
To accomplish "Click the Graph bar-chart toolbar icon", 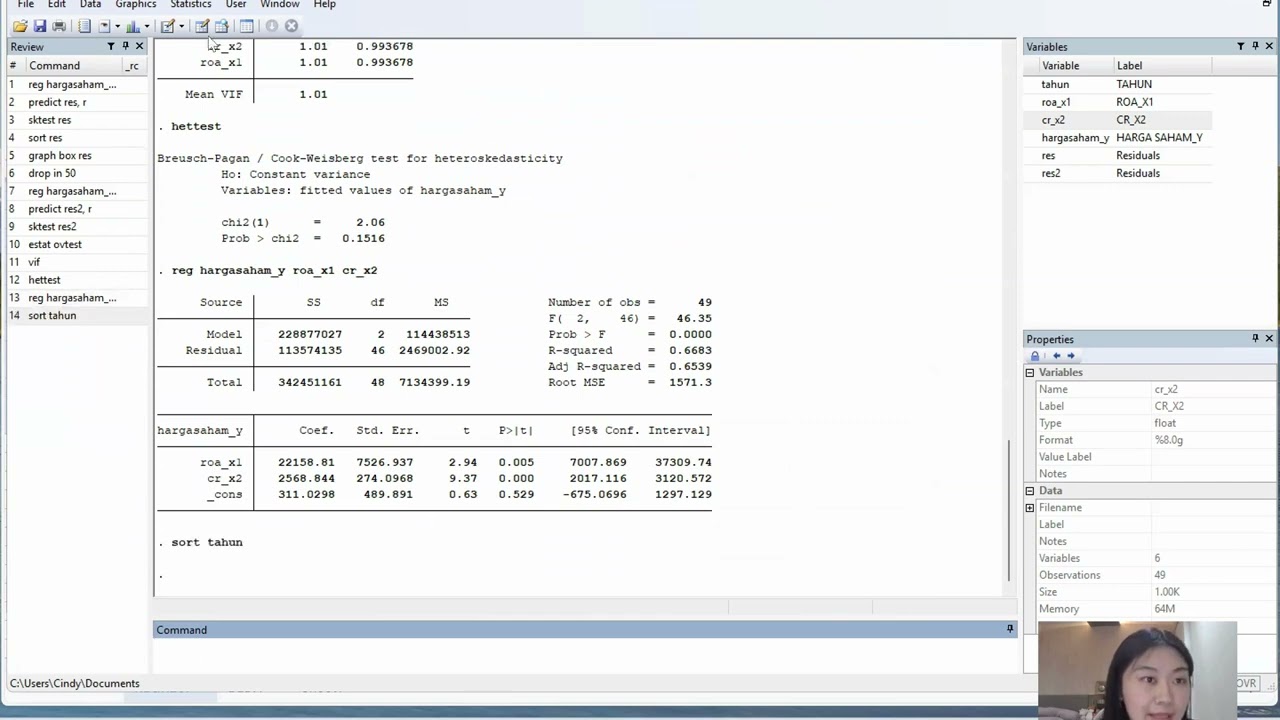I will click(133, 26).
